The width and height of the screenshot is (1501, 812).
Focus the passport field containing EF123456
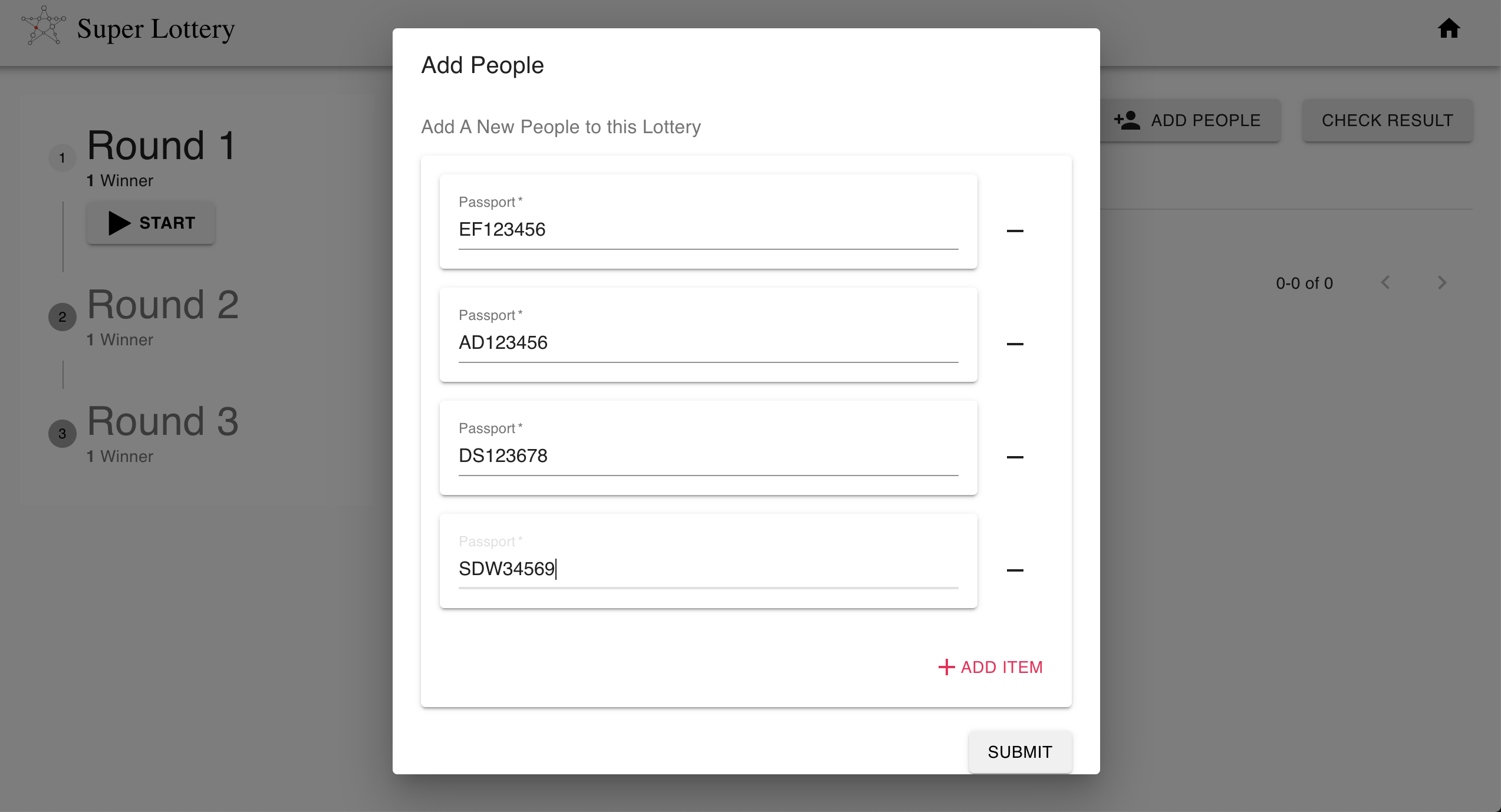pyautogui.click(x=707, y=230)
